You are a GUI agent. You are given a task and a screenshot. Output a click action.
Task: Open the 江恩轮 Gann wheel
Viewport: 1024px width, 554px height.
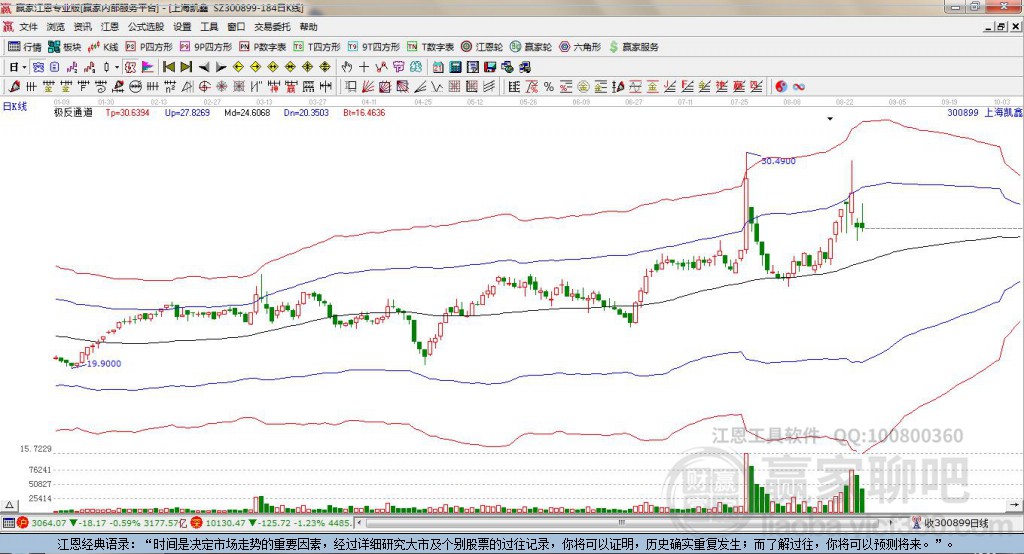482,47
